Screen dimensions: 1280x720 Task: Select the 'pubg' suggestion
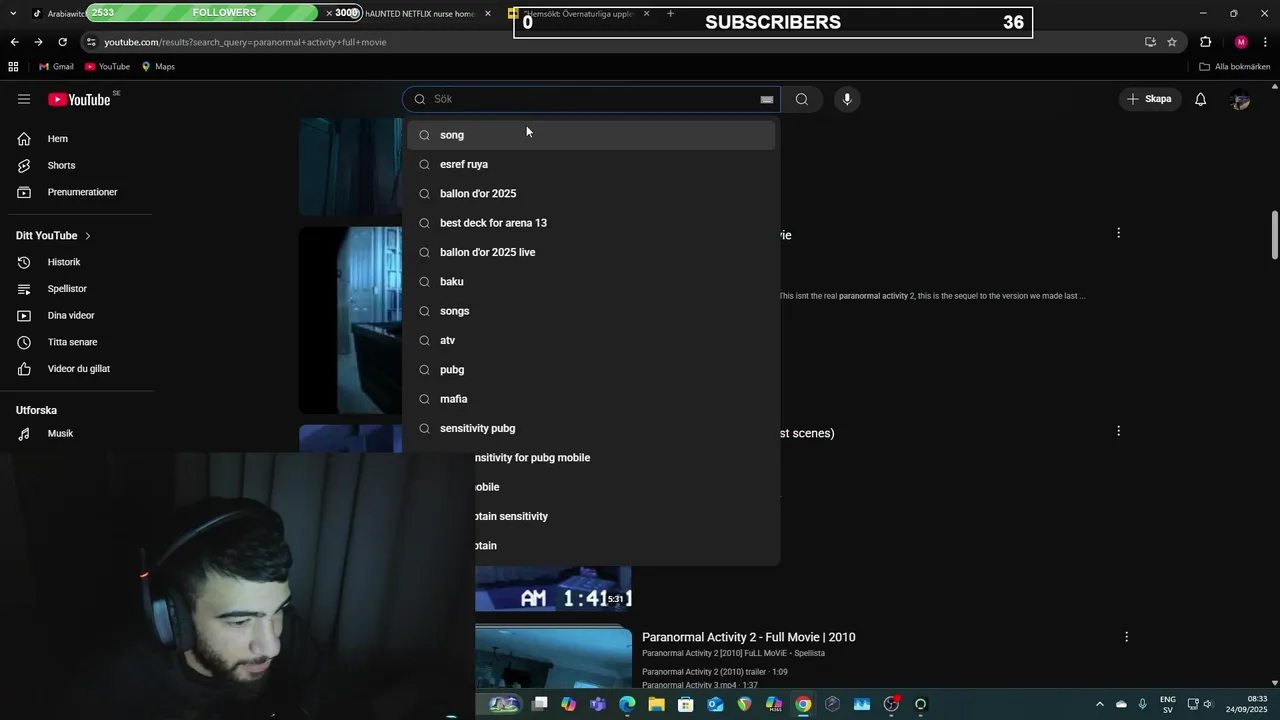coord(591,370)
